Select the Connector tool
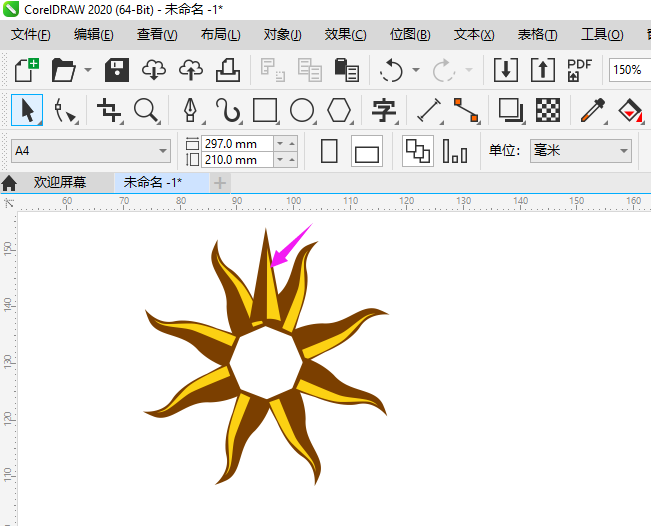This screenshot has height=526, width=651. (466, 110)
